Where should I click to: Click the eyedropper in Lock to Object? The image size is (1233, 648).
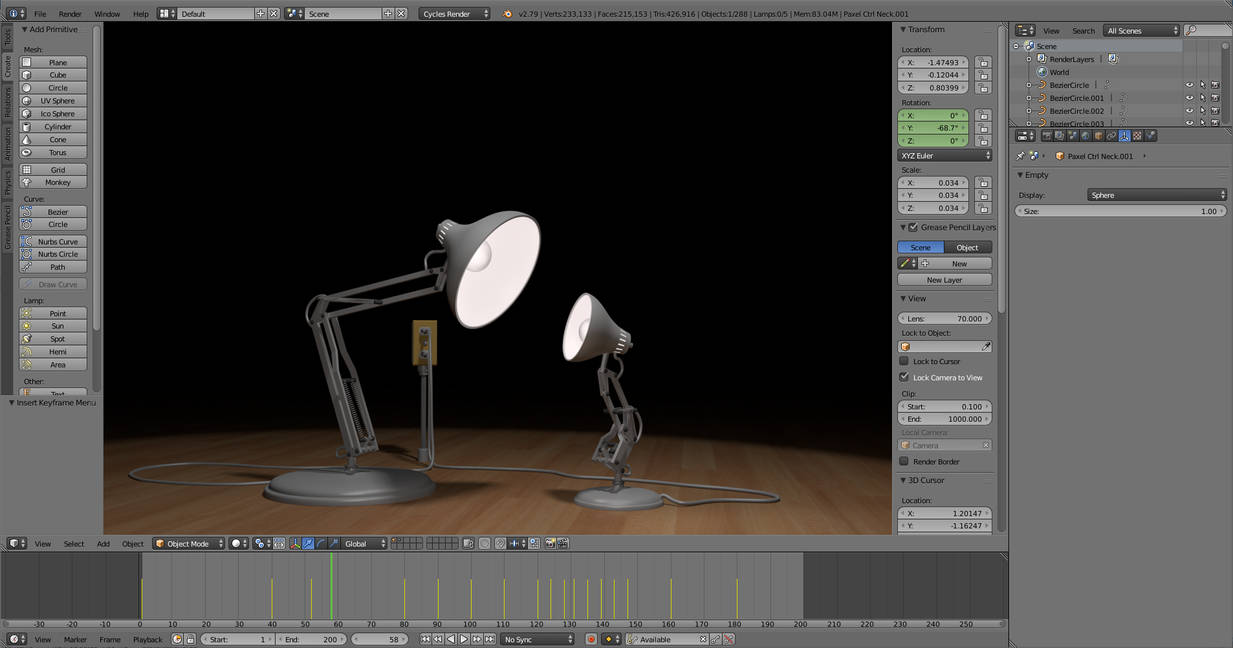point(986,347)
